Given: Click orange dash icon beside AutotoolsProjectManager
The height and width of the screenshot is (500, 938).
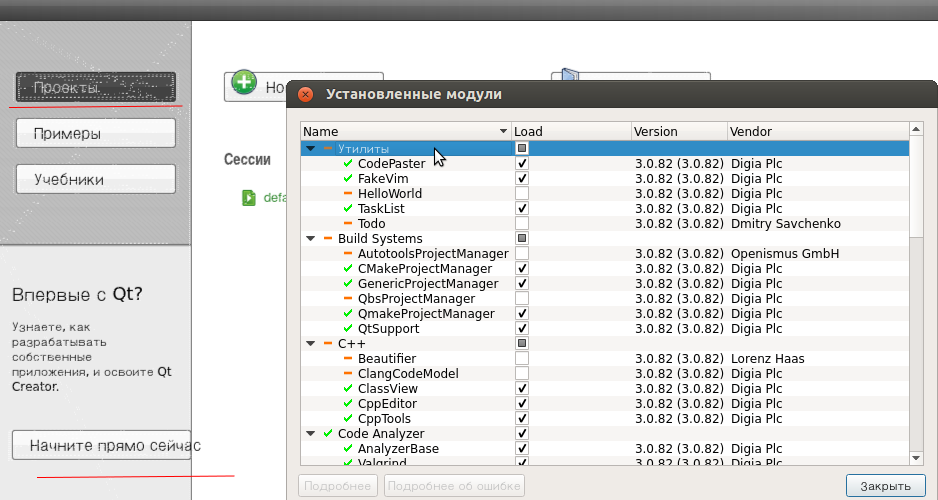Looking at the screenshot, I should click(x=348, y=254).
